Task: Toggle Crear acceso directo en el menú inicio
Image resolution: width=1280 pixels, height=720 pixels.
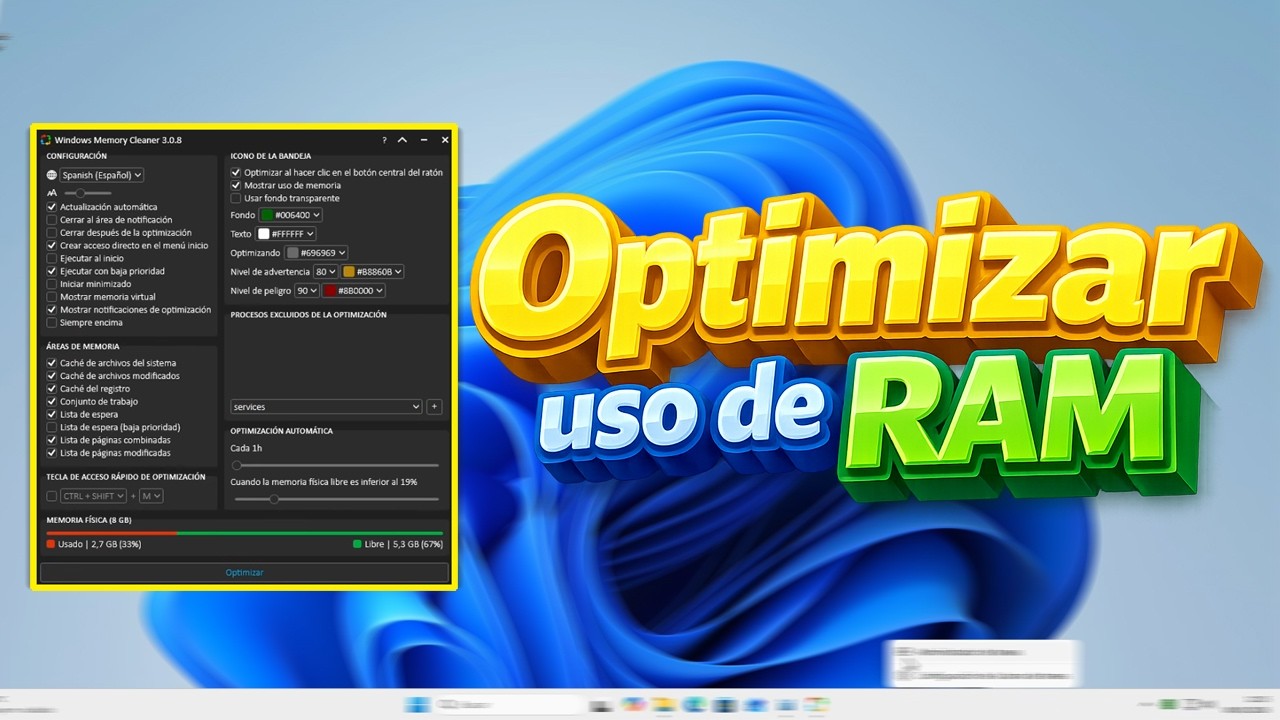Action: click(x=52, y=245)
